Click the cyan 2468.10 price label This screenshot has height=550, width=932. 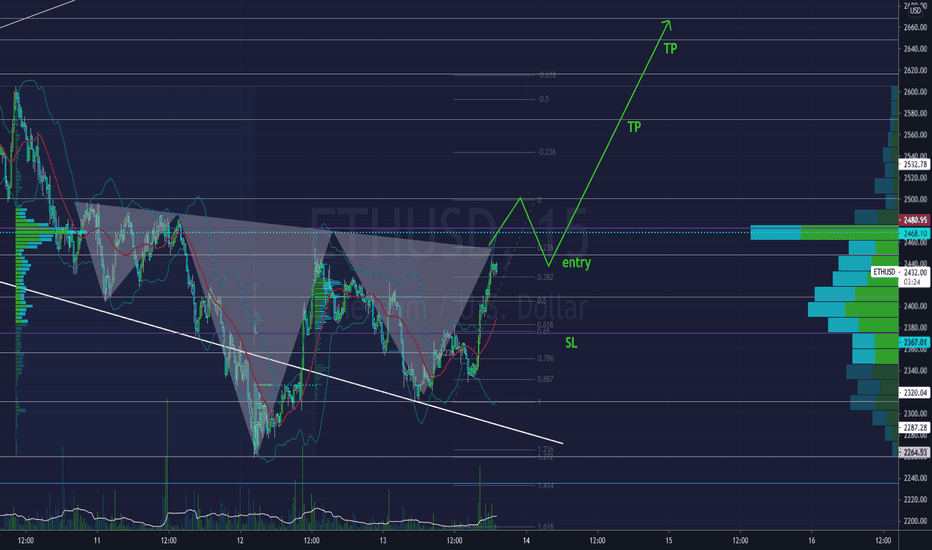915,234
